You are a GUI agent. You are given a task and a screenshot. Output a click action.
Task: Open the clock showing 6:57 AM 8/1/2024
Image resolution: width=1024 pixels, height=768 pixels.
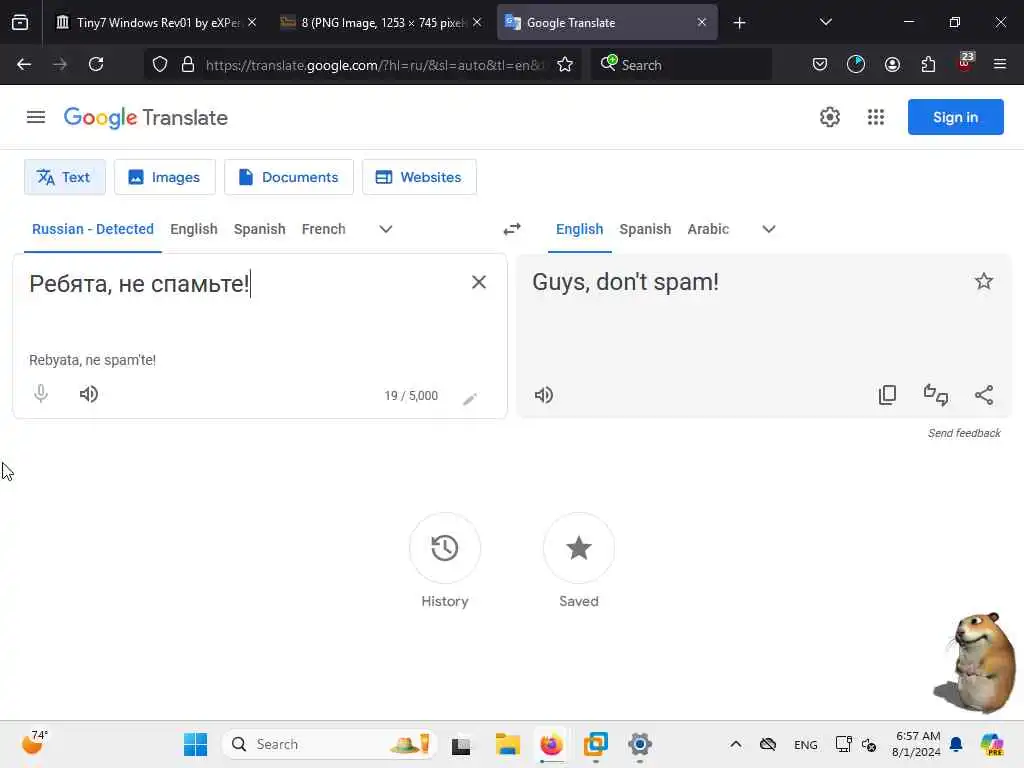[x=917, y=744]
